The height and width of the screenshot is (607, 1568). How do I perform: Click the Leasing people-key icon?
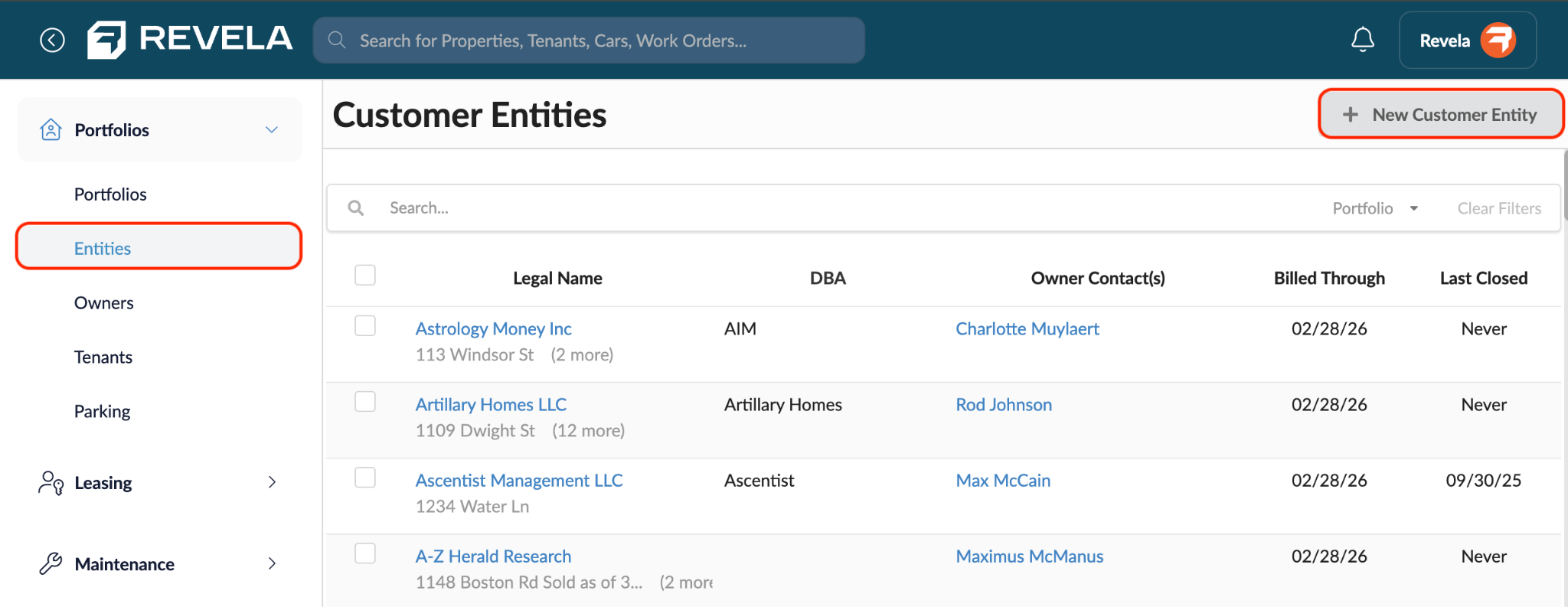click(x=51, y=483)
